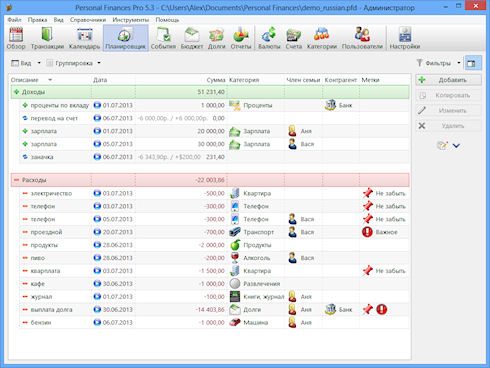Image resolution: width=490 pixels, height=368 pixels.
Task: Select the пиво expense row
Action: click(214, 258)
